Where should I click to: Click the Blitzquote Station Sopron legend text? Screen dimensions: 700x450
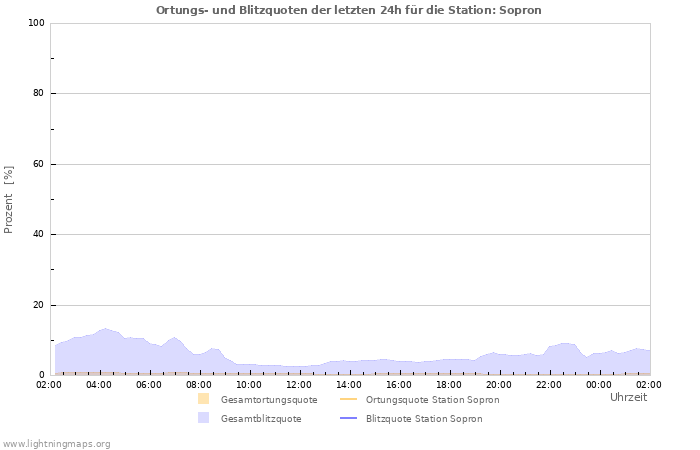[424, 419]
